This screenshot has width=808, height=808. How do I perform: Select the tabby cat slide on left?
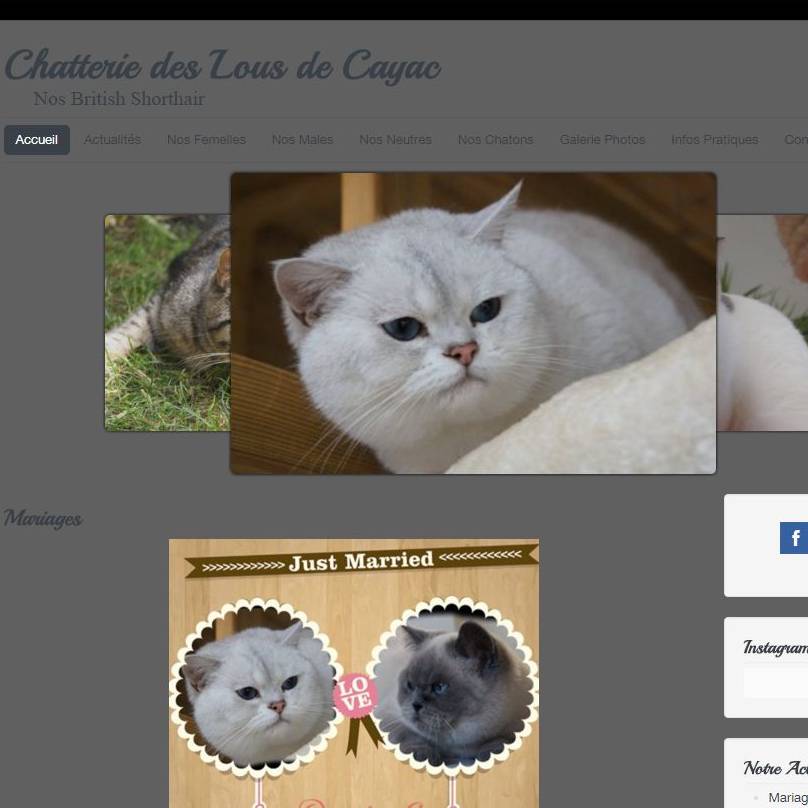(x=167, y=323)
